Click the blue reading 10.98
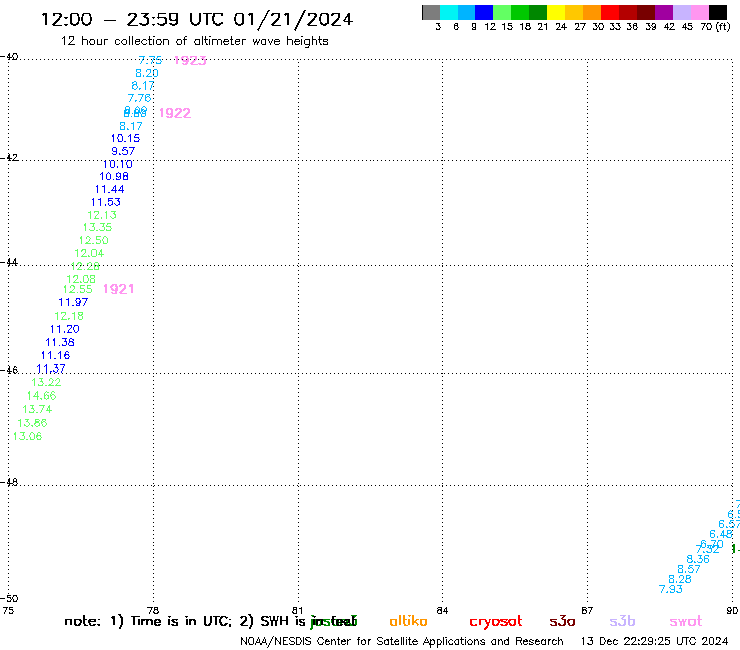 [x=114, y=177]
